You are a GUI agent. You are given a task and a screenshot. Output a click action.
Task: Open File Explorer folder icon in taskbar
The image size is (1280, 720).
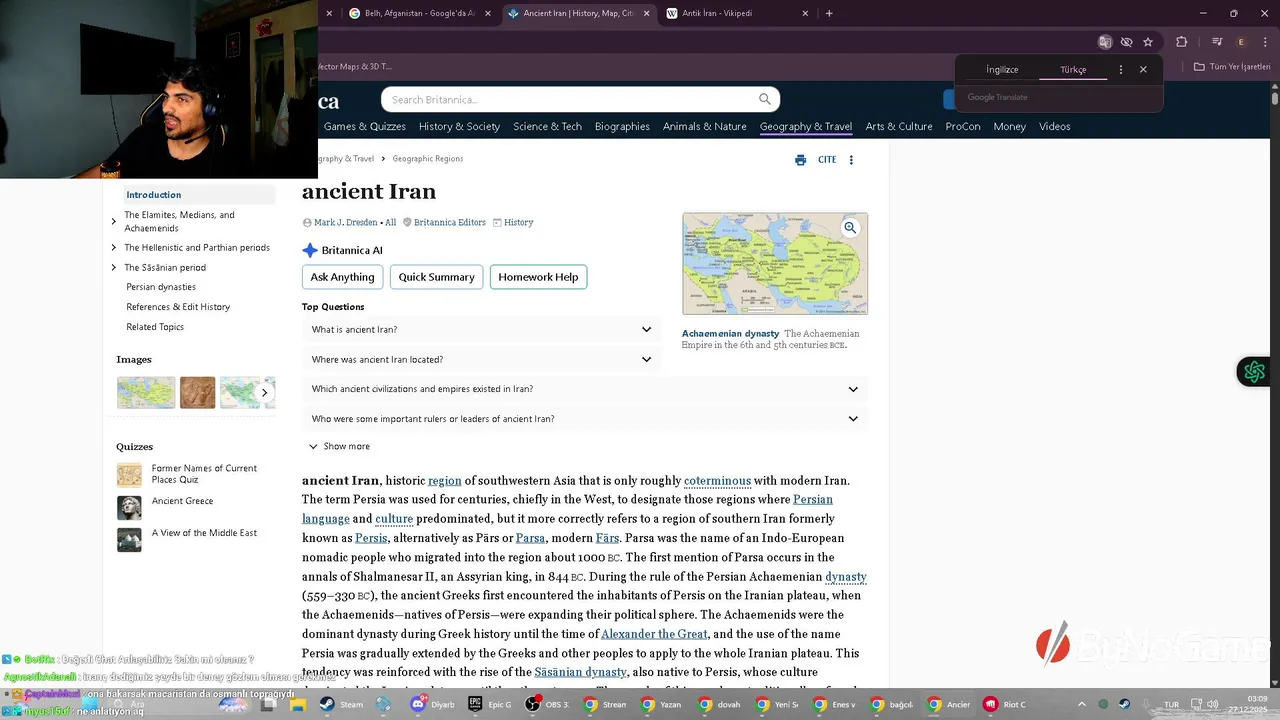[x=297, y=704]
